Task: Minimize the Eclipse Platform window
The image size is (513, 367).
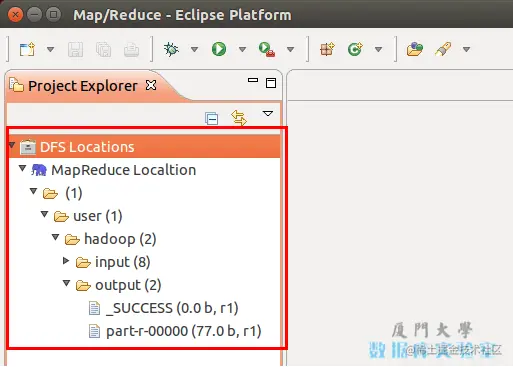Action: click(x=34, y=15)
